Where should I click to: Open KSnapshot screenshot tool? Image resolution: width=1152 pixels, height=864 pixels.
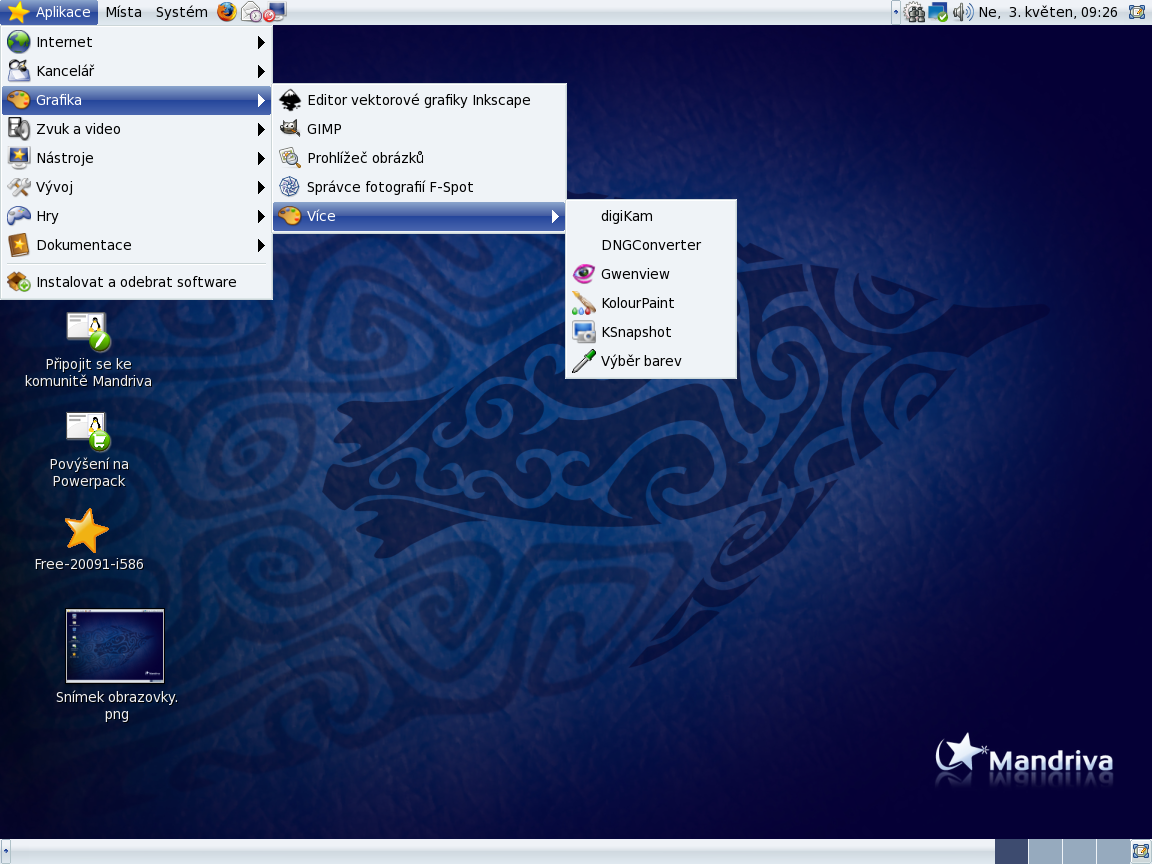coord(651,332)
